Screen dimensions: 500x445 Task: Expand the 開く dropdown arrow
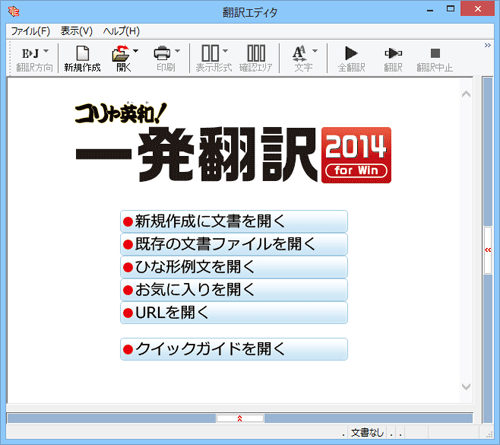coord(135,51)
